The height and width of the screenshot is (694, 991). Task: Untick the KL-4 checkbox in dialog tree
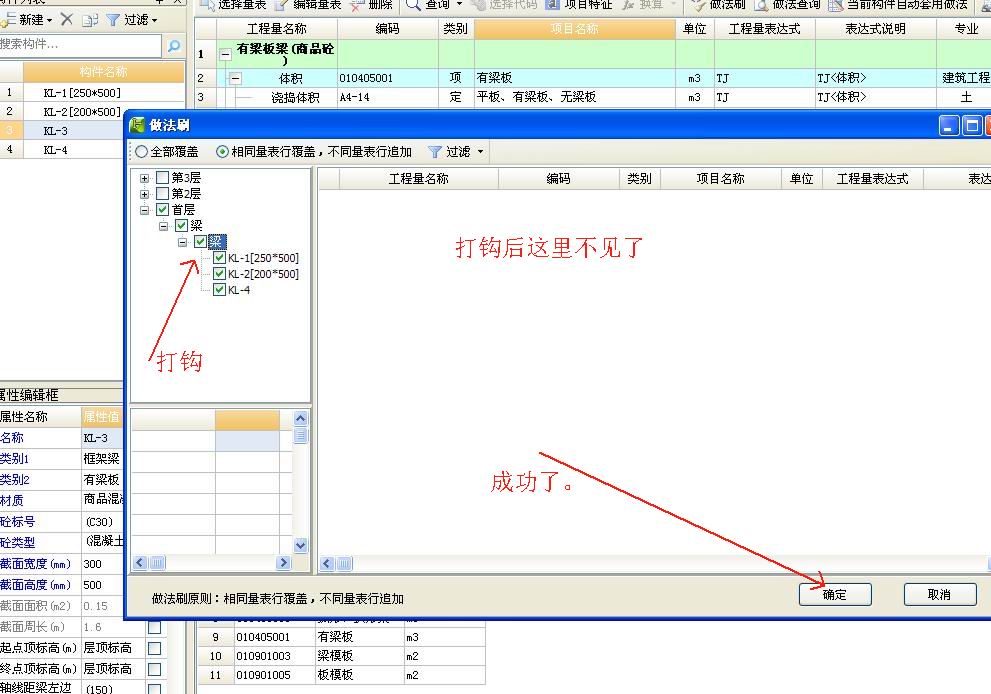tap(219, 289)
